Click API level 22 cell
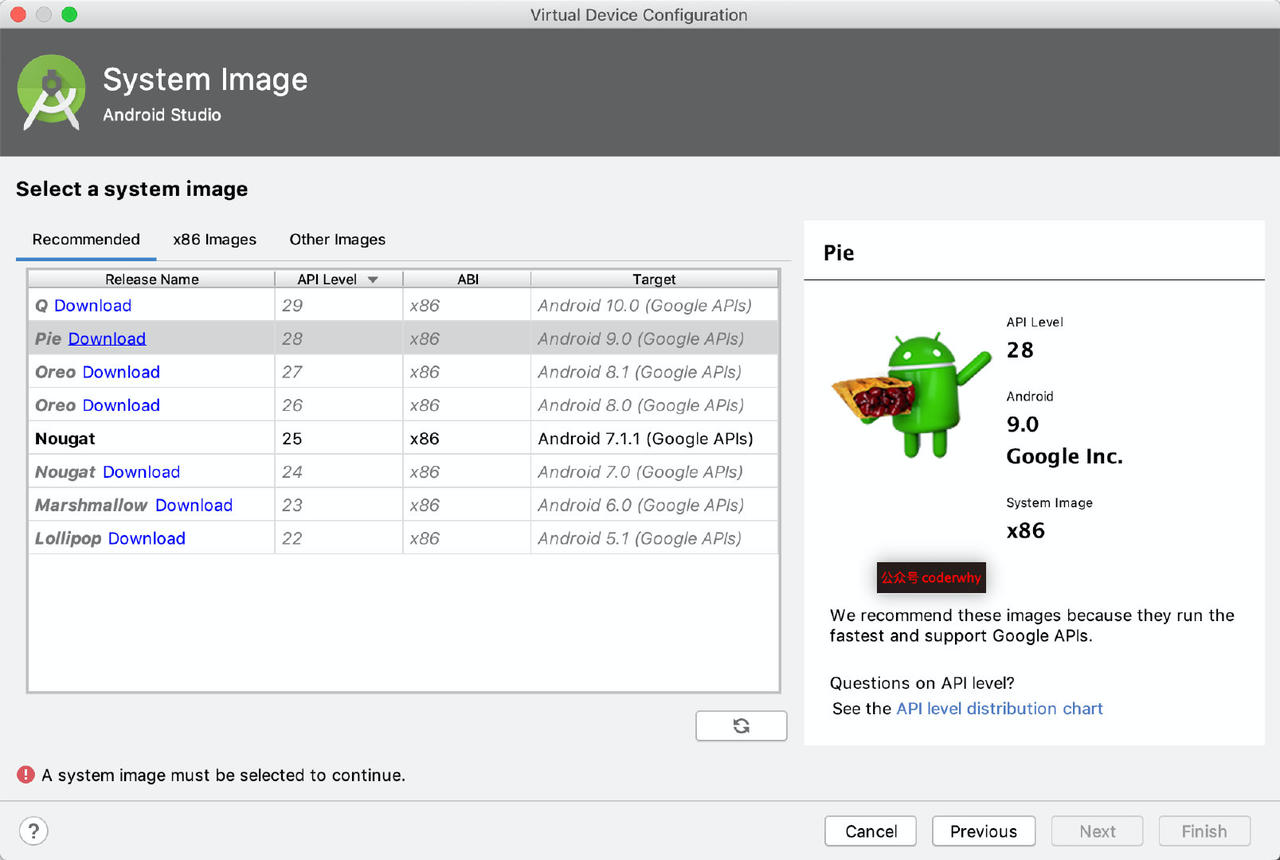This screenshot has height=860, width=1280. (x=339, y=538)
